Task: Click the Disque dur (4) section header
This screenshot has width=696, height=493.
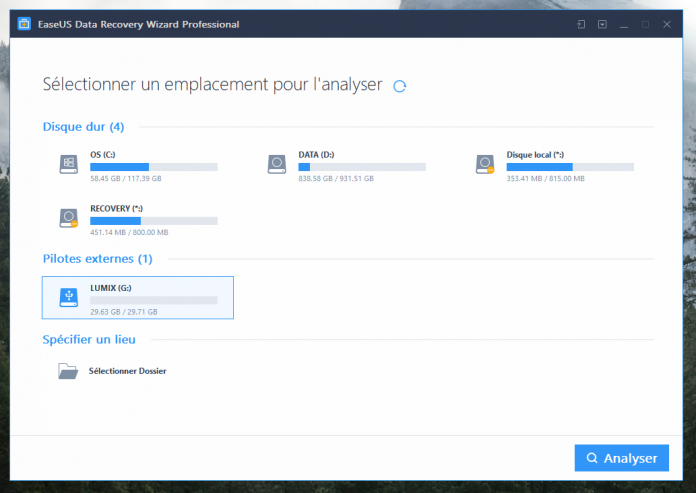Action: [83, 127]
